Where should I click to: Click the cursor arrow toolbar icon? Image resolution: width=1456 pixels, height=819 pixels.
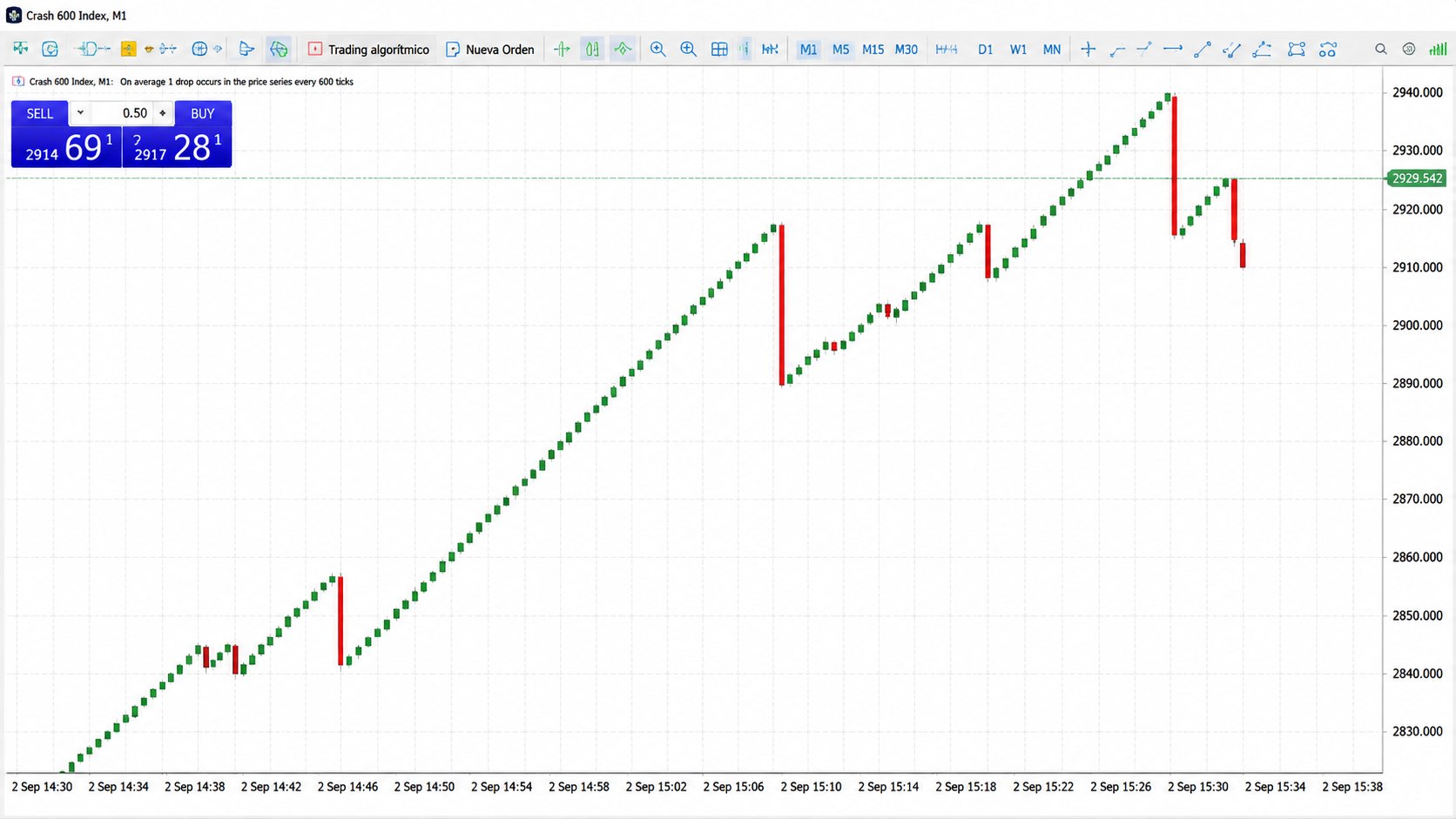point(246,49)
